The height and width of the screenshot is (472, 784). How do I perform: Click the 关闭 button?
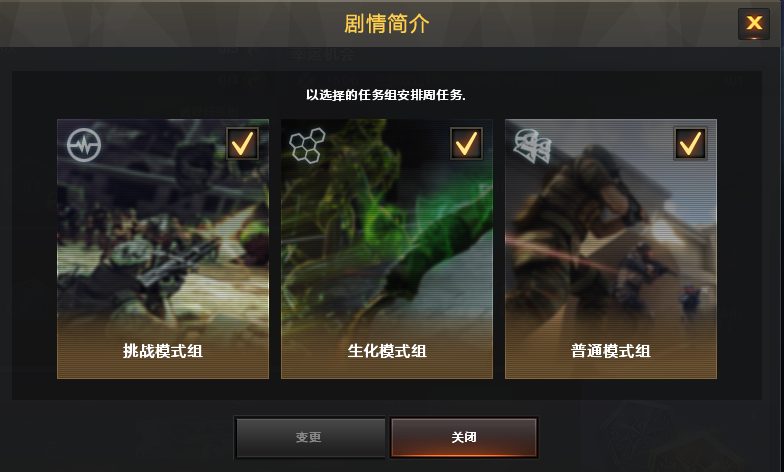tap(464, 438)
